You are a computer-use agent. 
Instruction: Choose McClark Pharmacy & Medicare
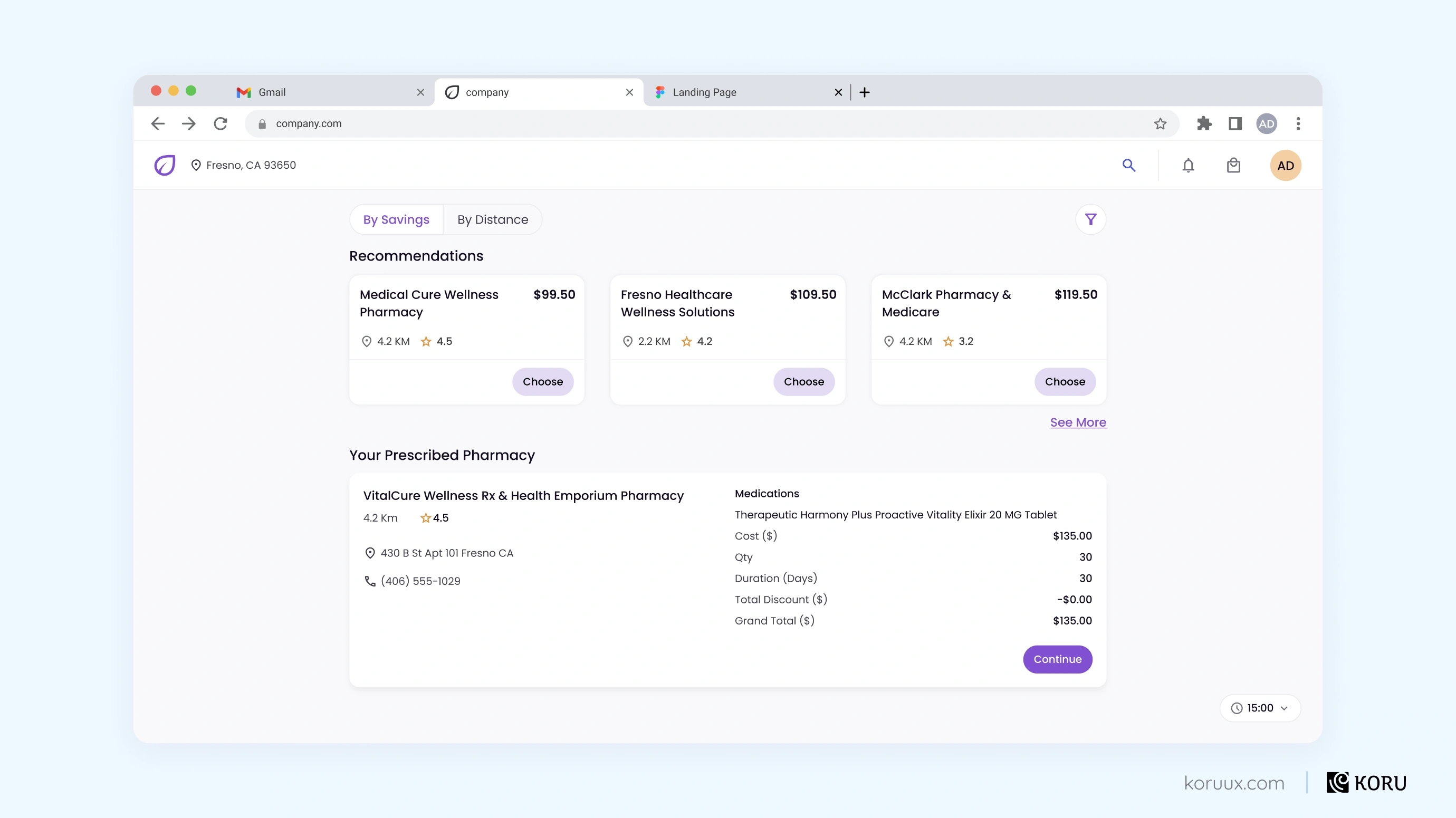1065,382
